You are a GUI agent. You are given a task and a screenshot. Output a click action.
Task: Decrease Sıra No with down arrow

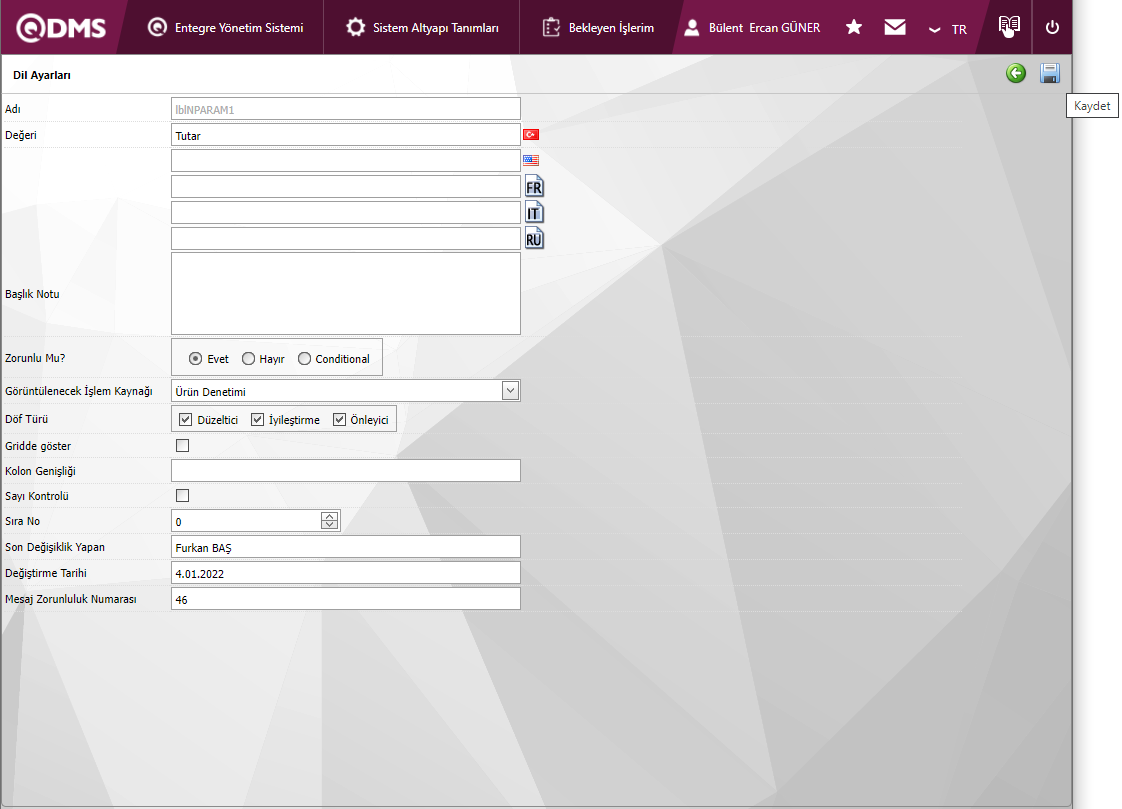(329, 525)
